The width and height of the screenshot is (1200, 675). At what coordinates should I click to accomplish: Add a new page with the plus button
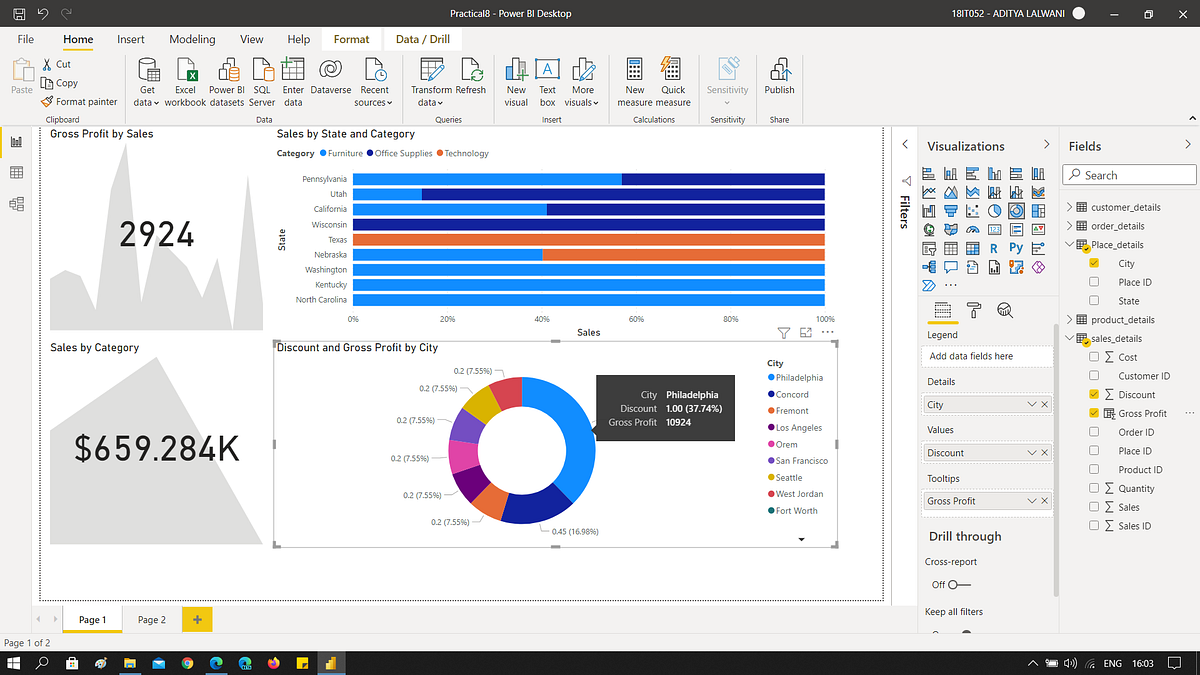(196, 619)
